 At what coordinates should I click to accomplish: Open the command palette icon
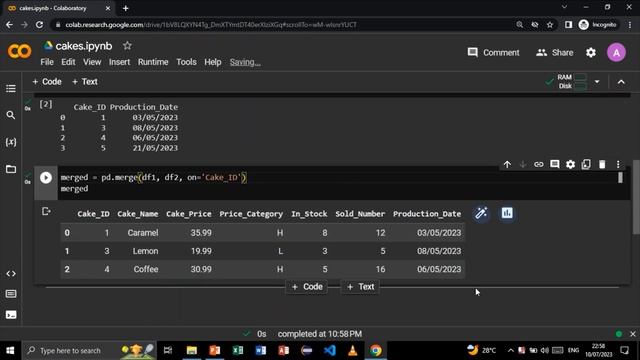(x=11, y=294)
